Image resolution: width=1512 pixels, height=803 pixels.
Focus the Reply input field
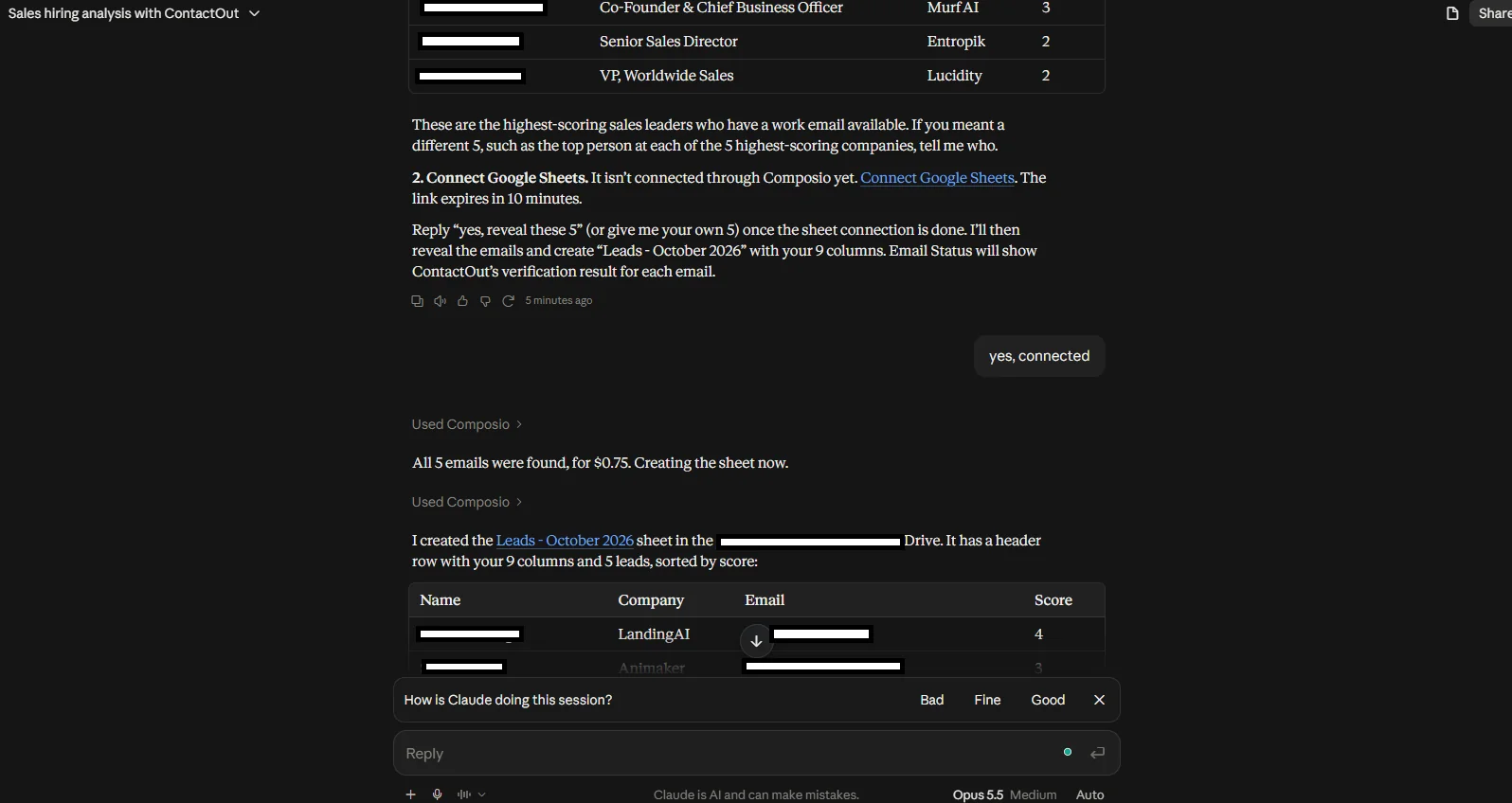point(729,753)
